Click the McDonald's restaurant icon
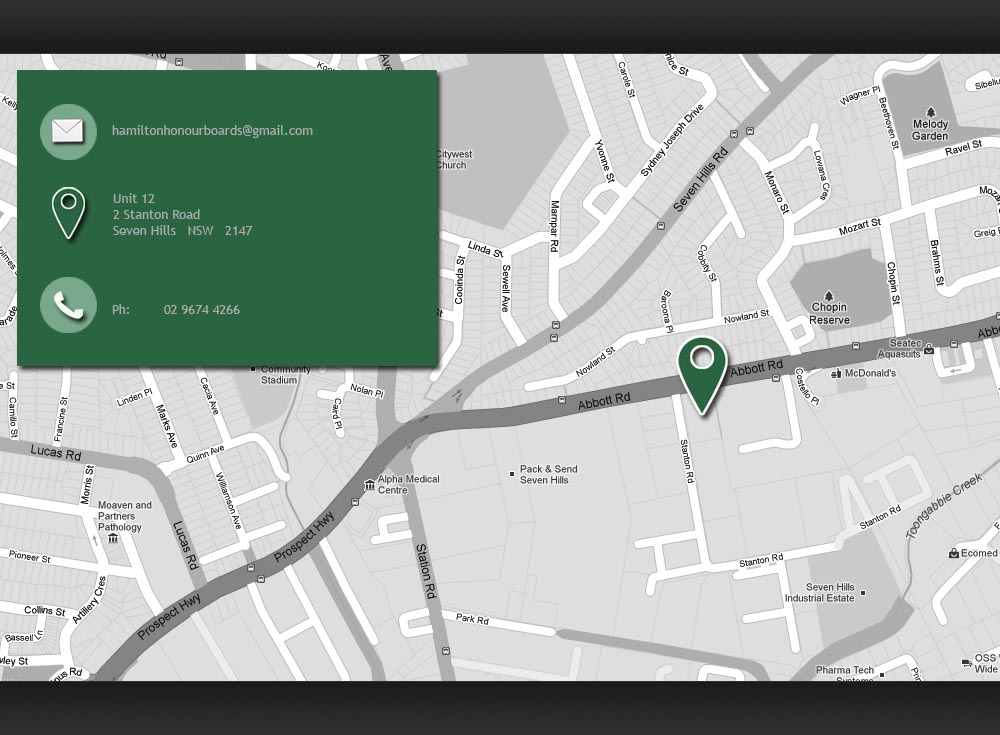Screen dimensions: 1000x735 pos(837,373)
